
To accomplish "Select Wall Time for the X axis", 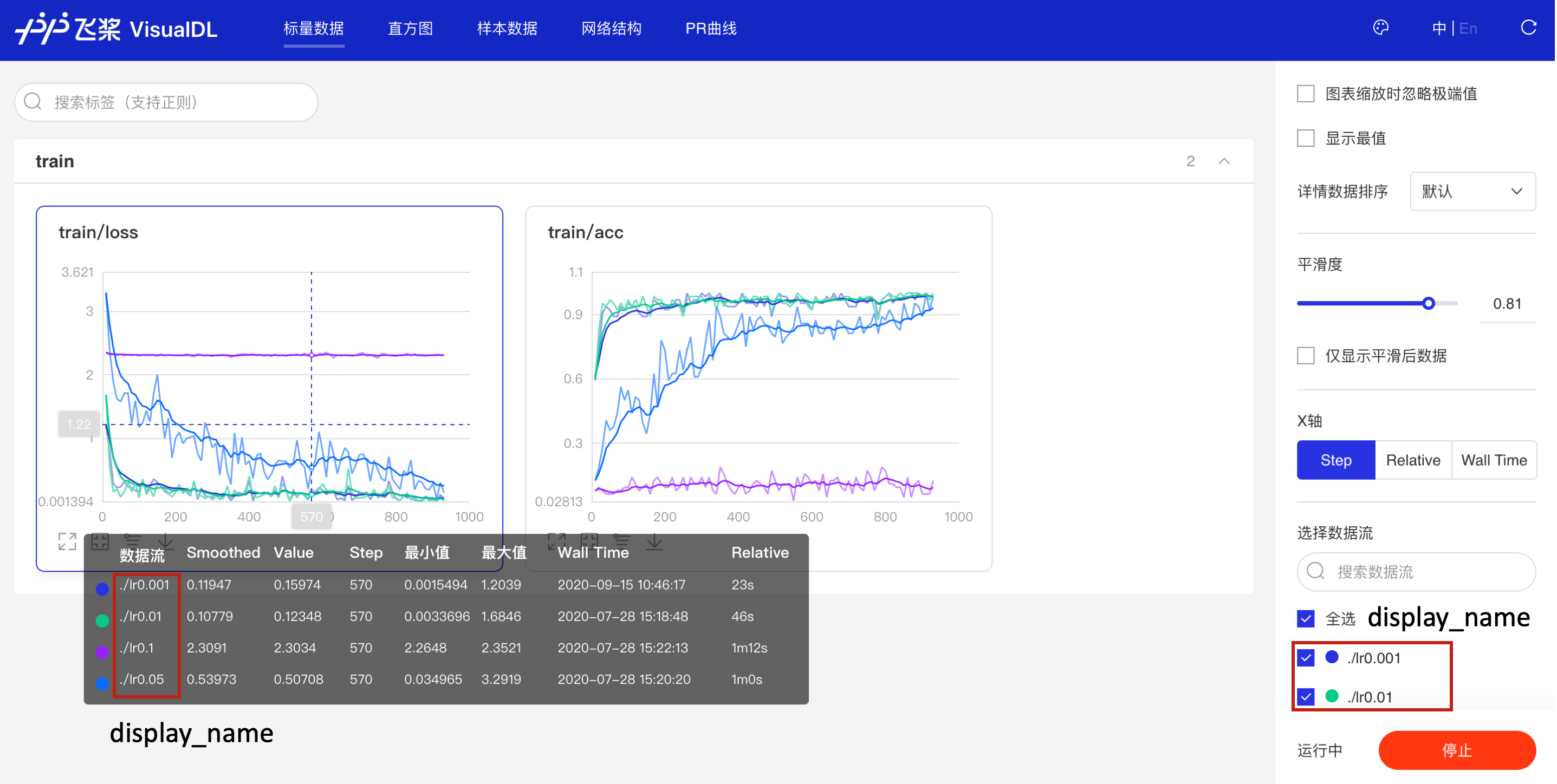I will (x=1494, y=460).
